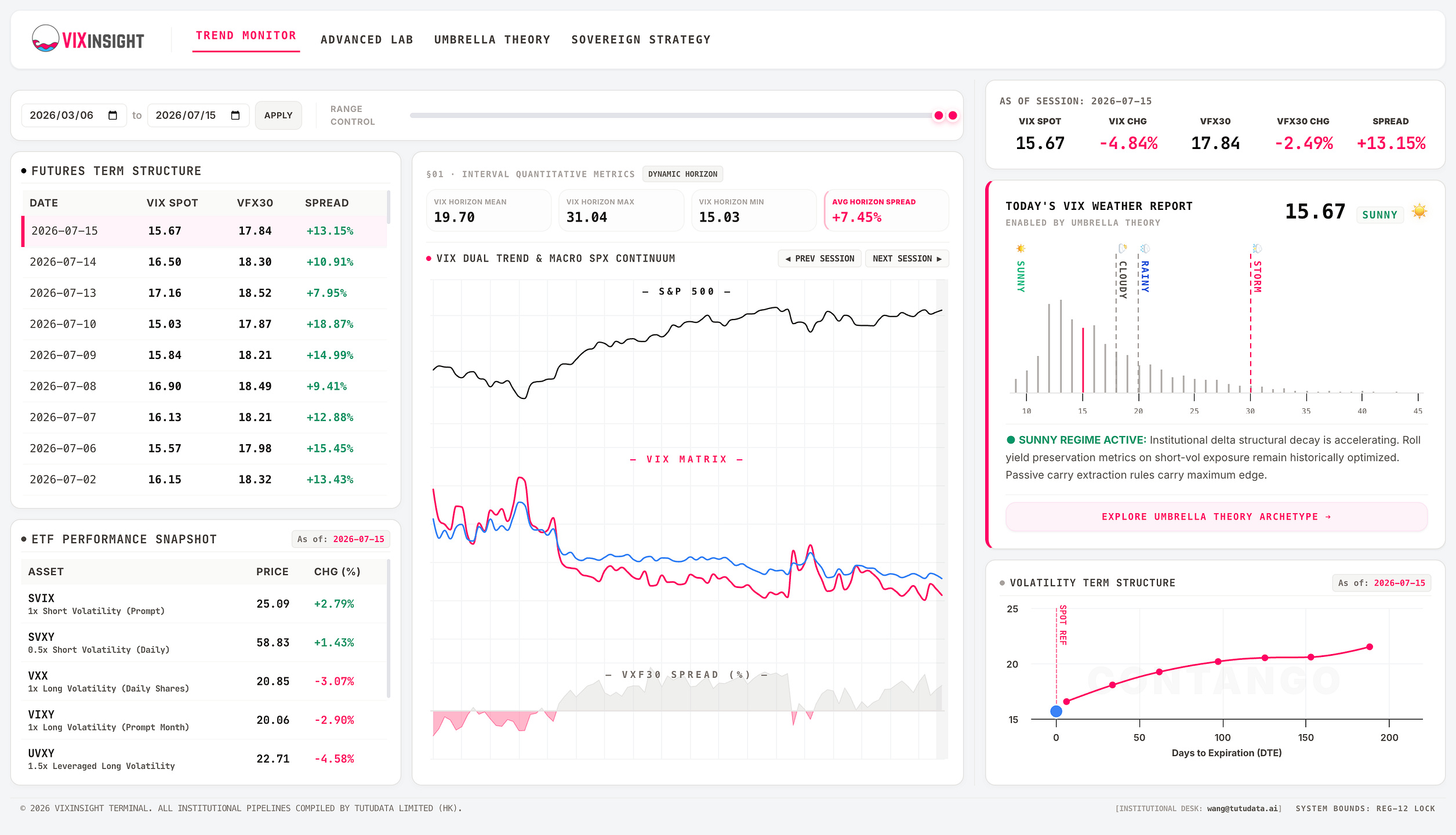The width and height of the screenshot is (1456, 835).
Task: Click the start date input field
Action: 74,115
